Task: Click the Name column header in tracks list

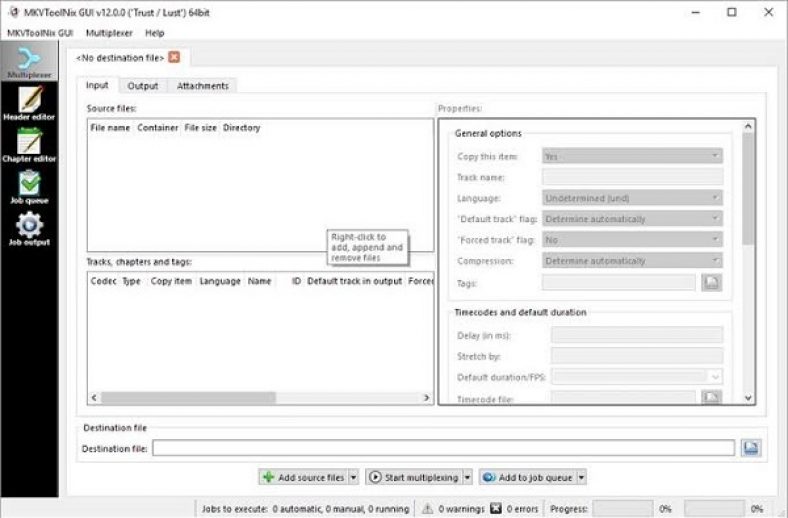Action: [x=259, y=281]
